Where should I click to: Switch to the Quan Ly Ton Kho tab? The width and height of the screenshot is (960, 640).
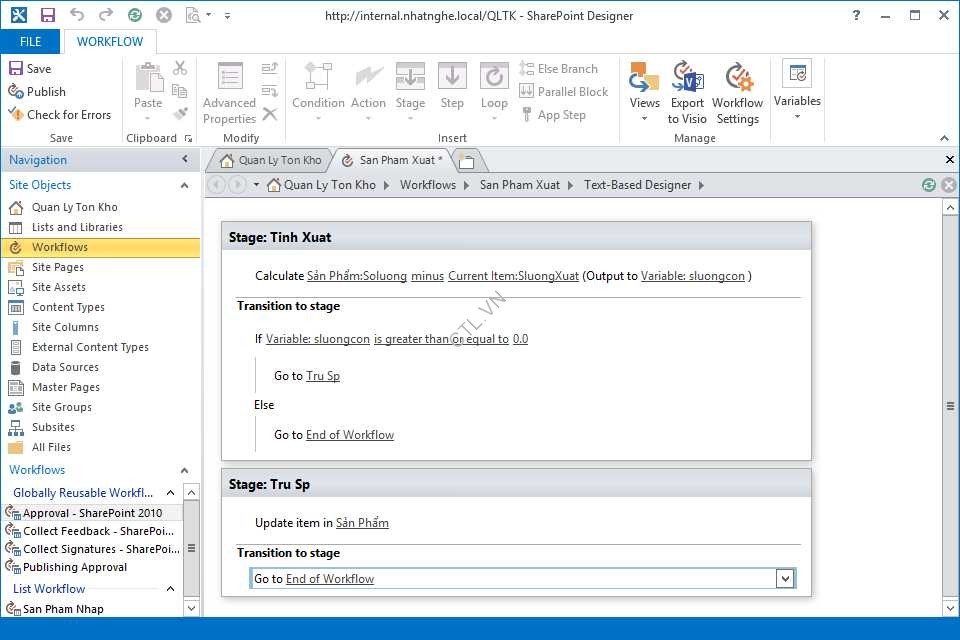pyautogui.click(x=271, y=160)
